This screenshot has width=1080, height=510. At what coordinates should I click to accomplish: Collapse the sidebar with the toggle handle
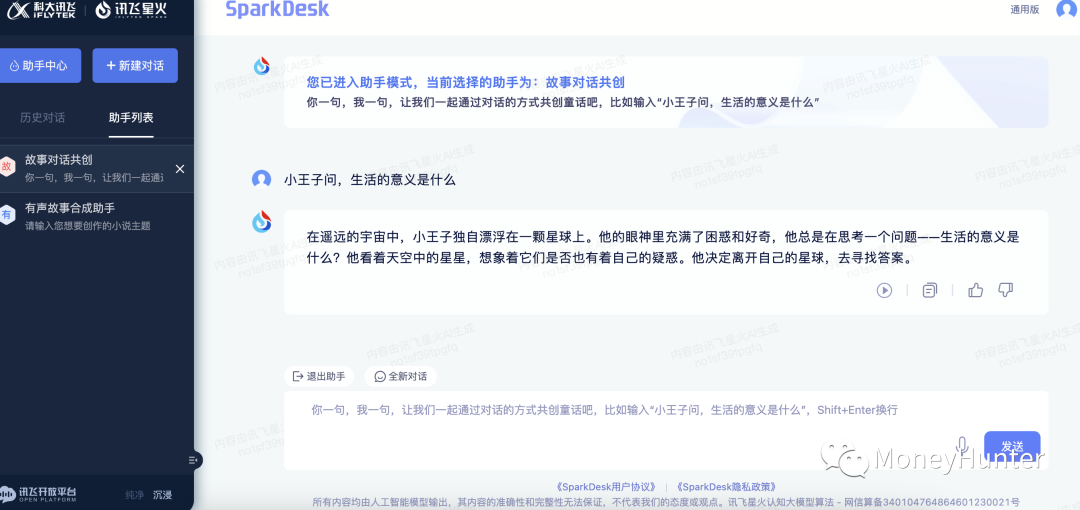pyautogui.click(x=194, y=460)
